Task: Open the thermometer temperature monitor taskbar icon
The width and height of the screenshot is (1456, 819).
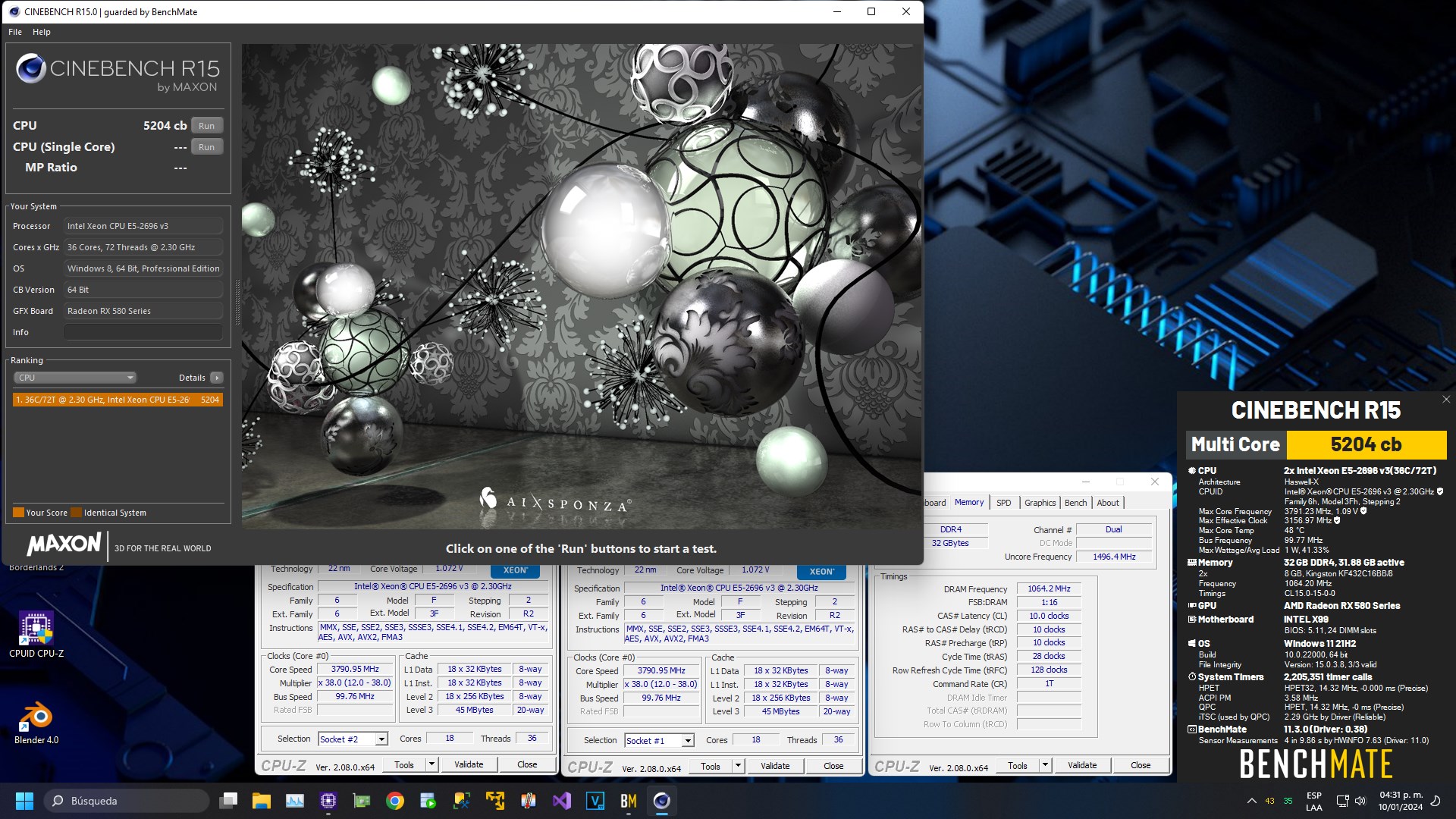Action: 529,801
